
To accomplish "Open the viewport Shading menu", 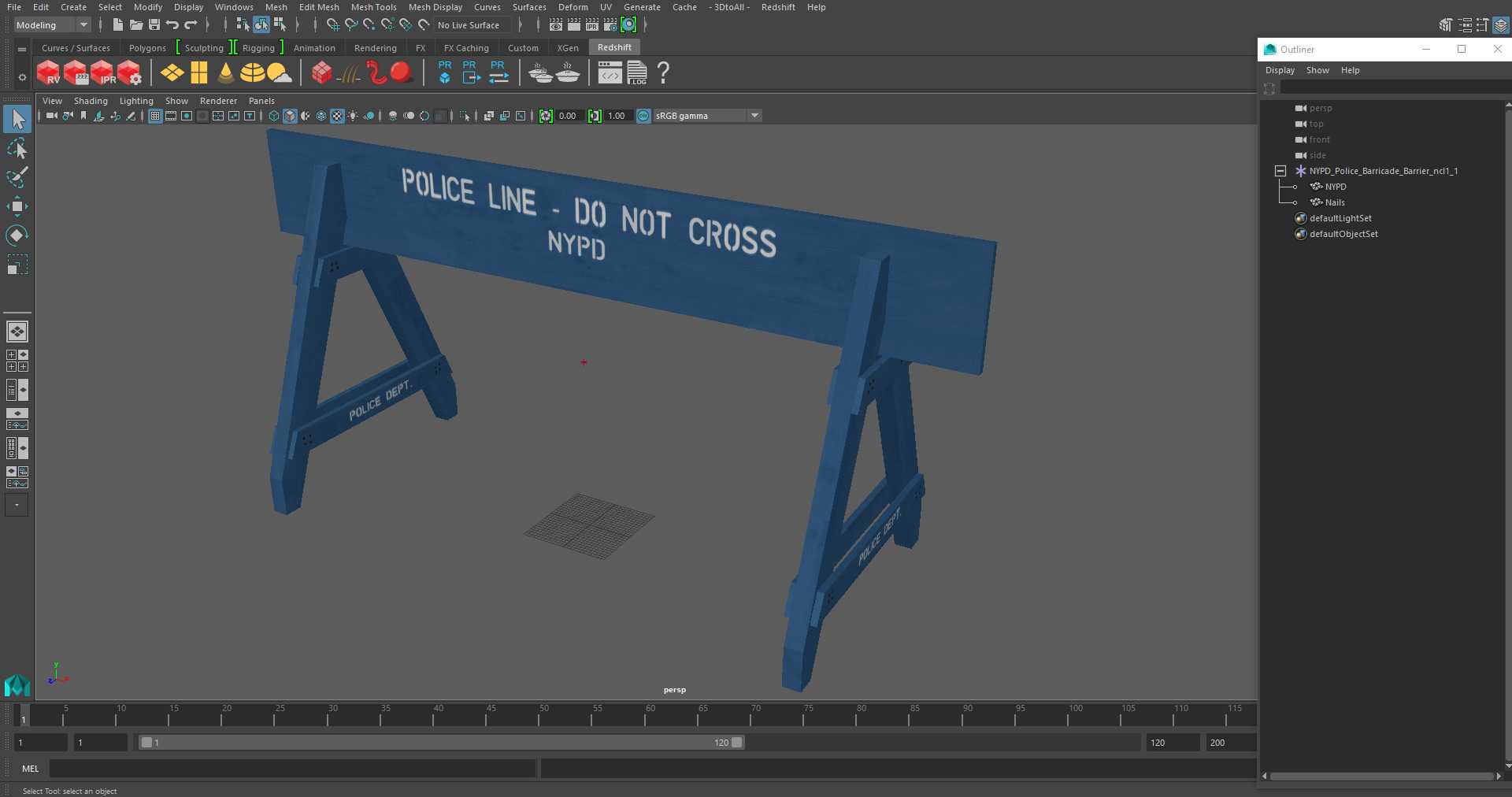I will tap(91, 101).
